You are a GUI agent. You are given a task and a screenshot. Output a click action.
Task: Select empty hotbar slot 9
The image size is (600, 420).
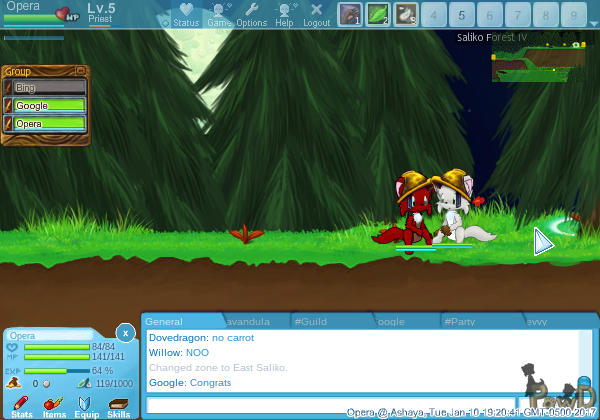point(573,15)
